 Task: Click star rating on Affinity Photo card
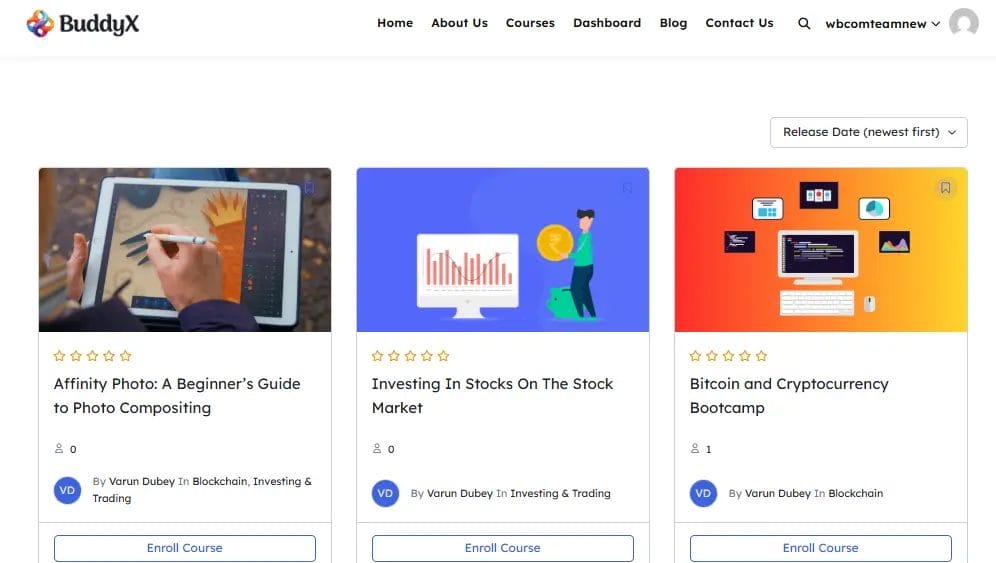[93, 356]
